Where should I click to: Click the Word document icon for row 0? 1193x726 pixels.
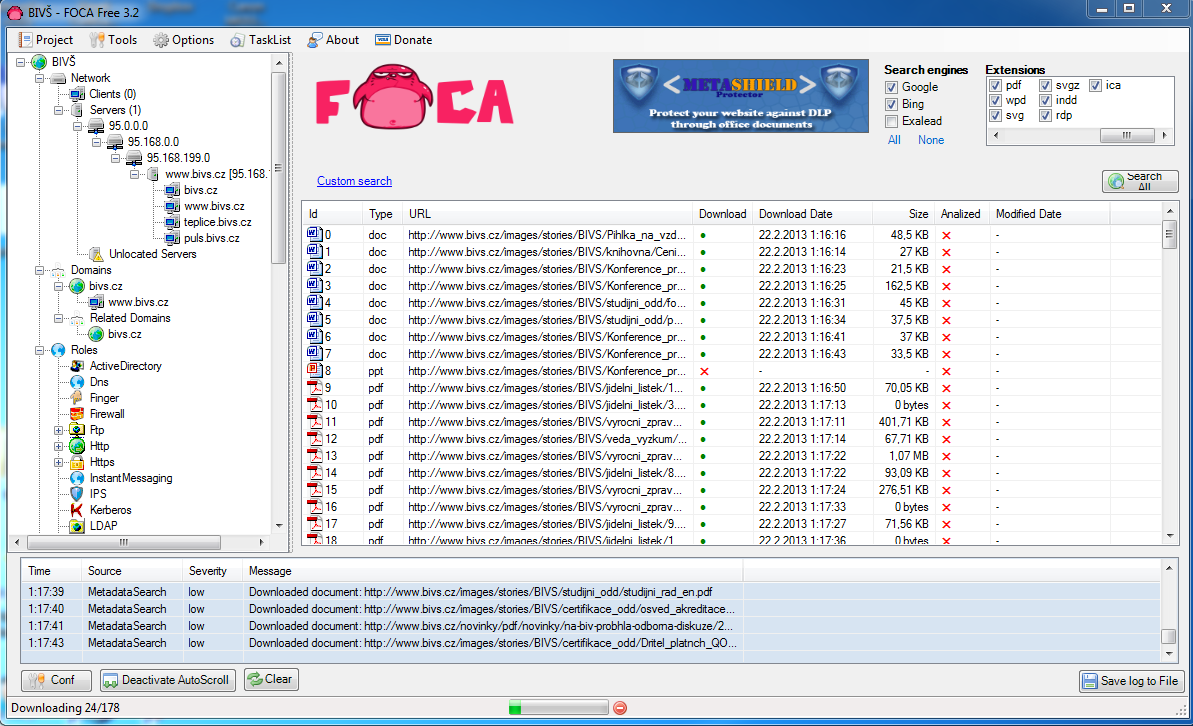coord(314,234)
